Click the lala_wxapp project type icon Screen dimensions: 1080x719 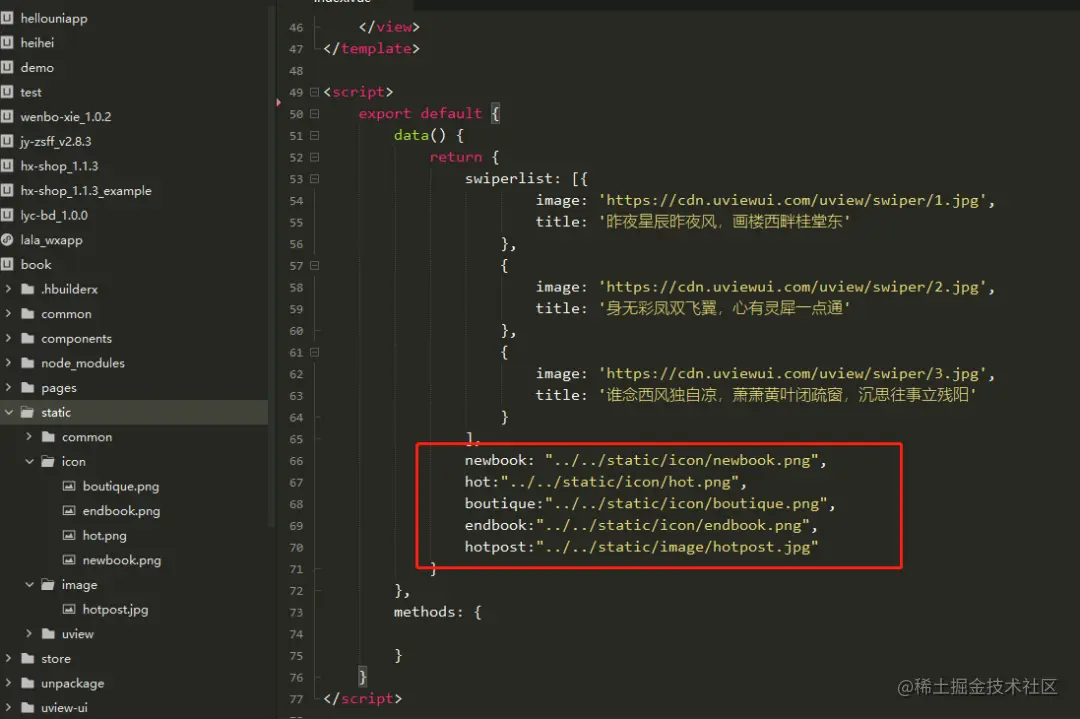click(7, 240)
